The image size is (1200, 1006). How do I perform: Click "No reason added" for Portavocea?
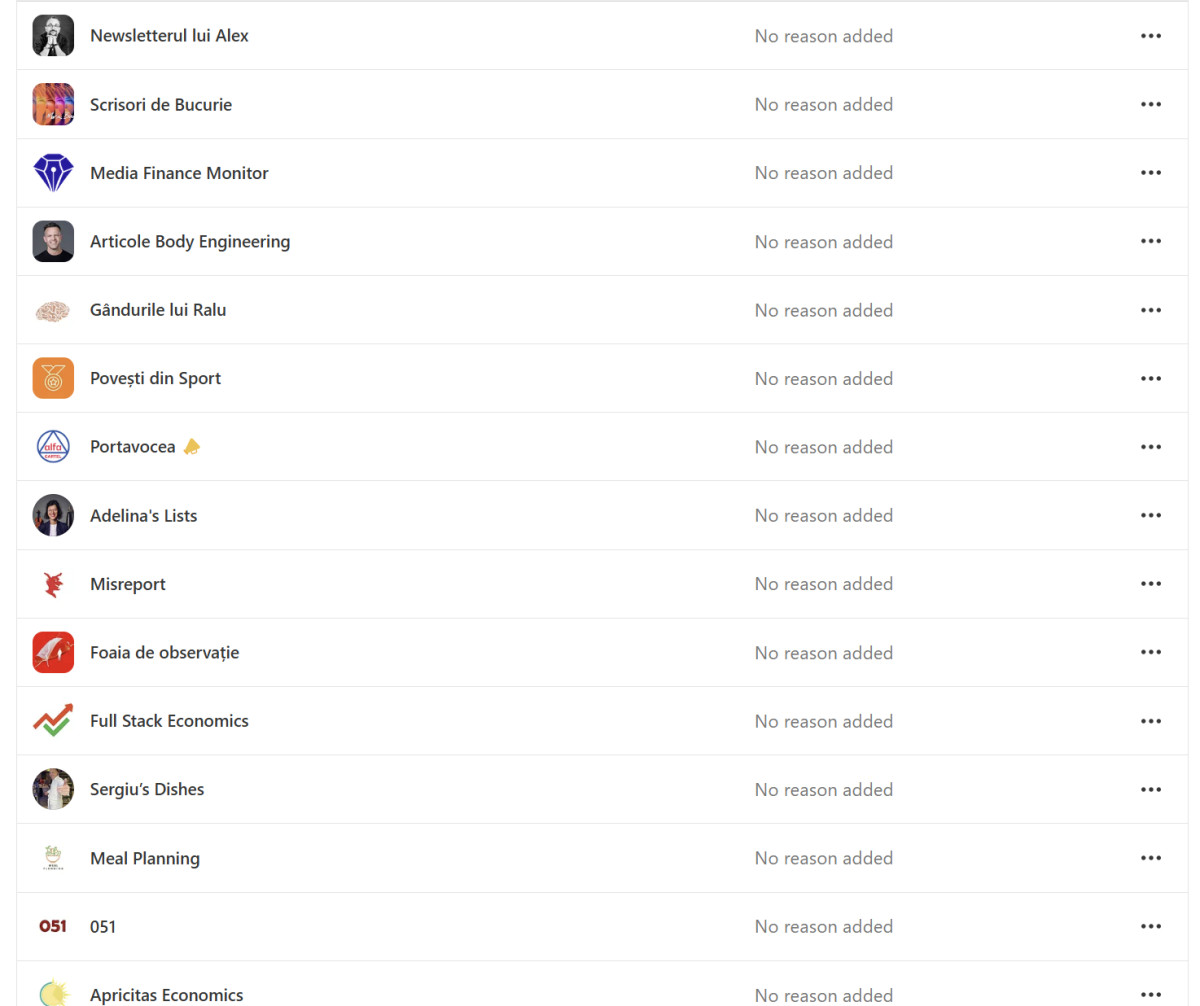[x=824, y=447]
